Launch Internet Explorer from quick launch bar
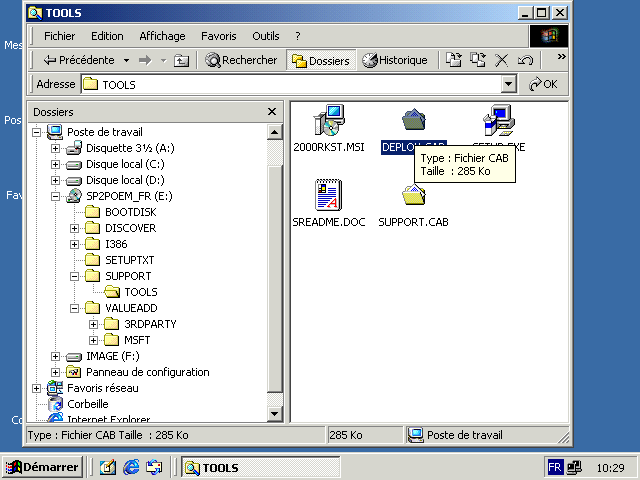The width and height of the screenshot is (640, 480). [x=131, y=467]
